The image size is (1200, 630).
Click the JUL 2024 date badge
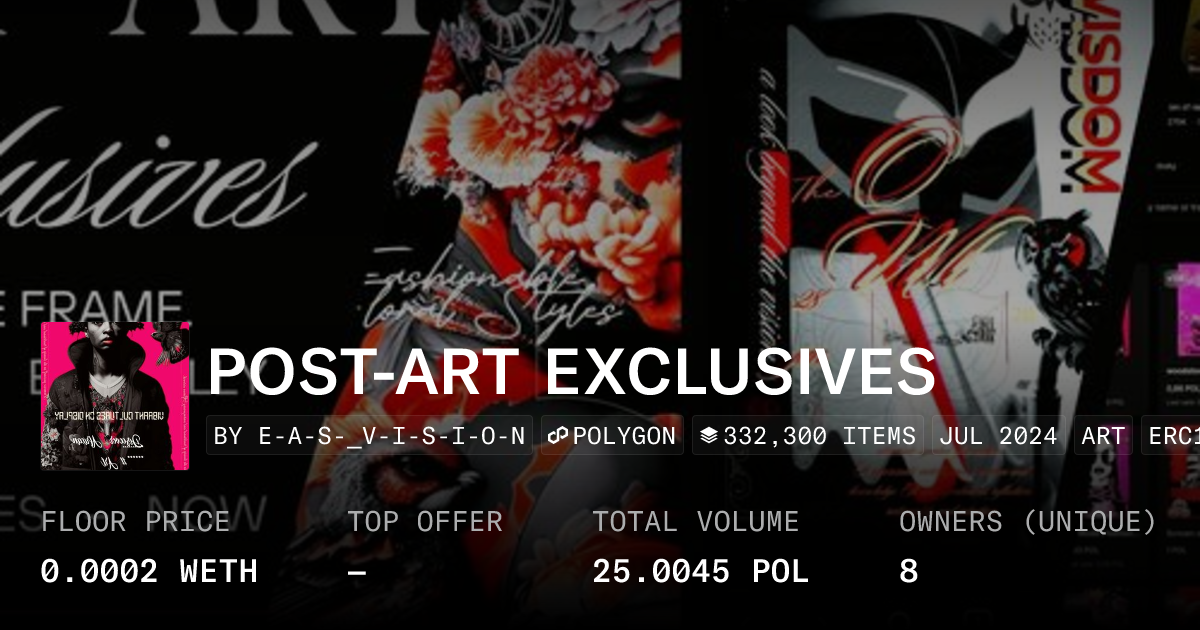click(999, 436)
